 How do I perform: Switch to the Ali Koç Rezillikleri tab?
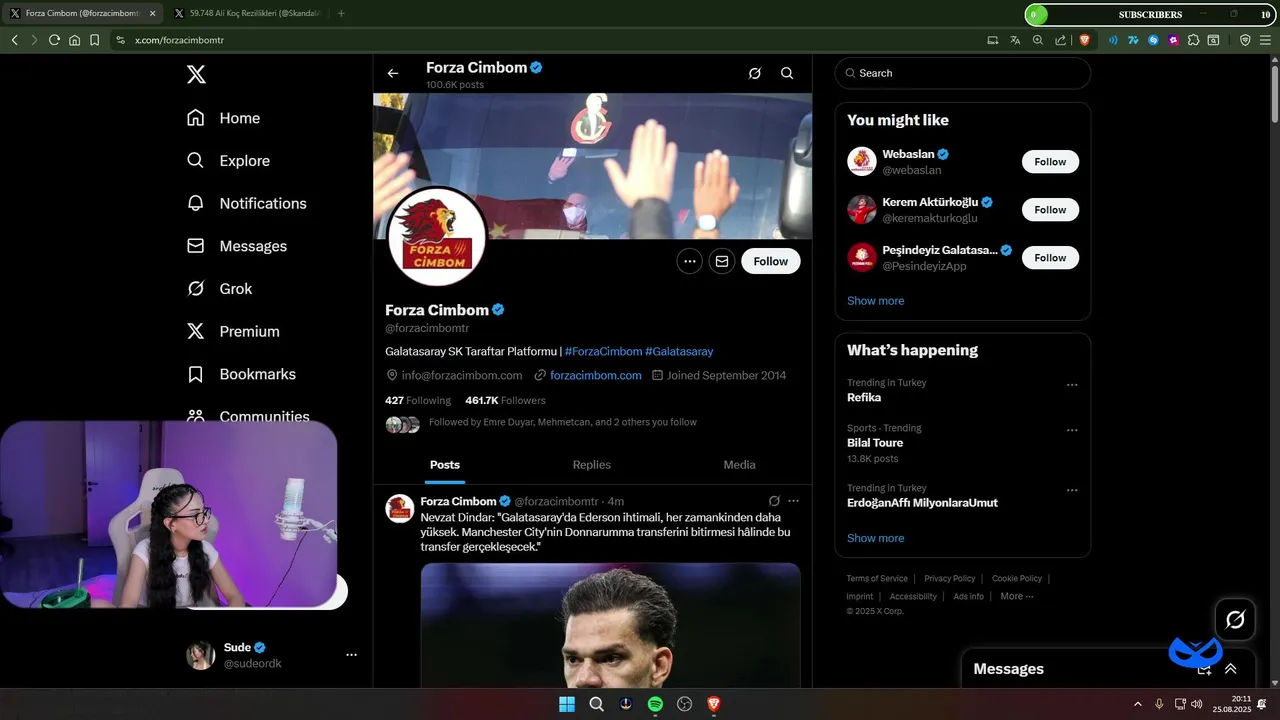click(246, 14)
